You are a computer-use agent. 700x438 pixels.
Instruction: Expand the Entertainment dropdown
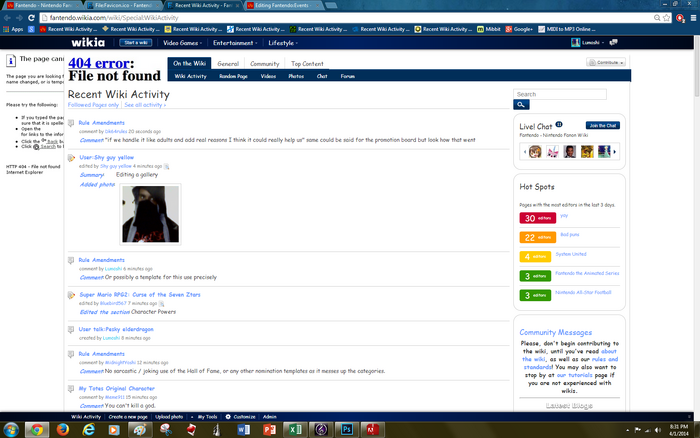(x=235, y=43)
